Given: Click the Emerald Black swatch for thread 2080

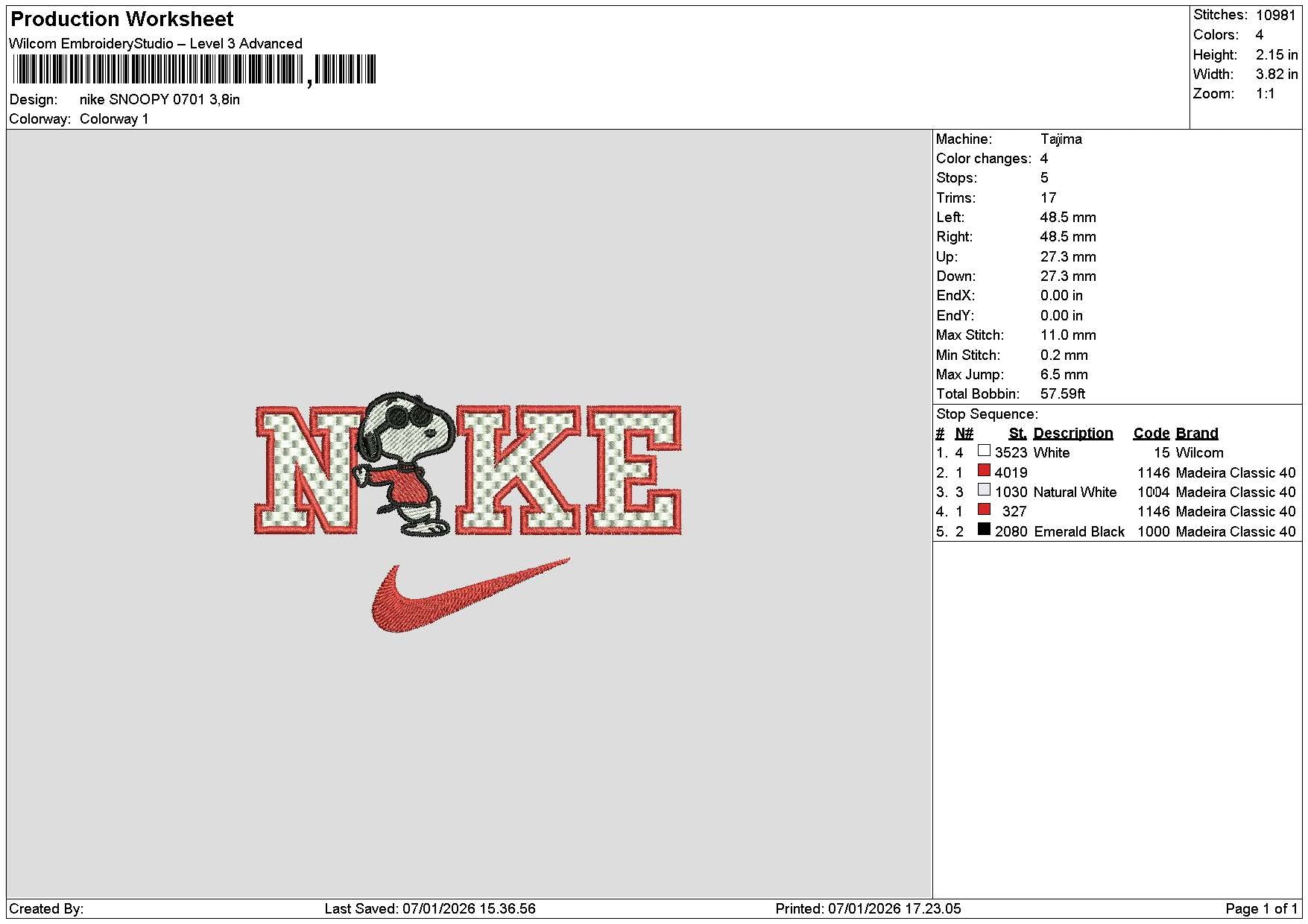Looking at the screenshot, I should 984,530.
